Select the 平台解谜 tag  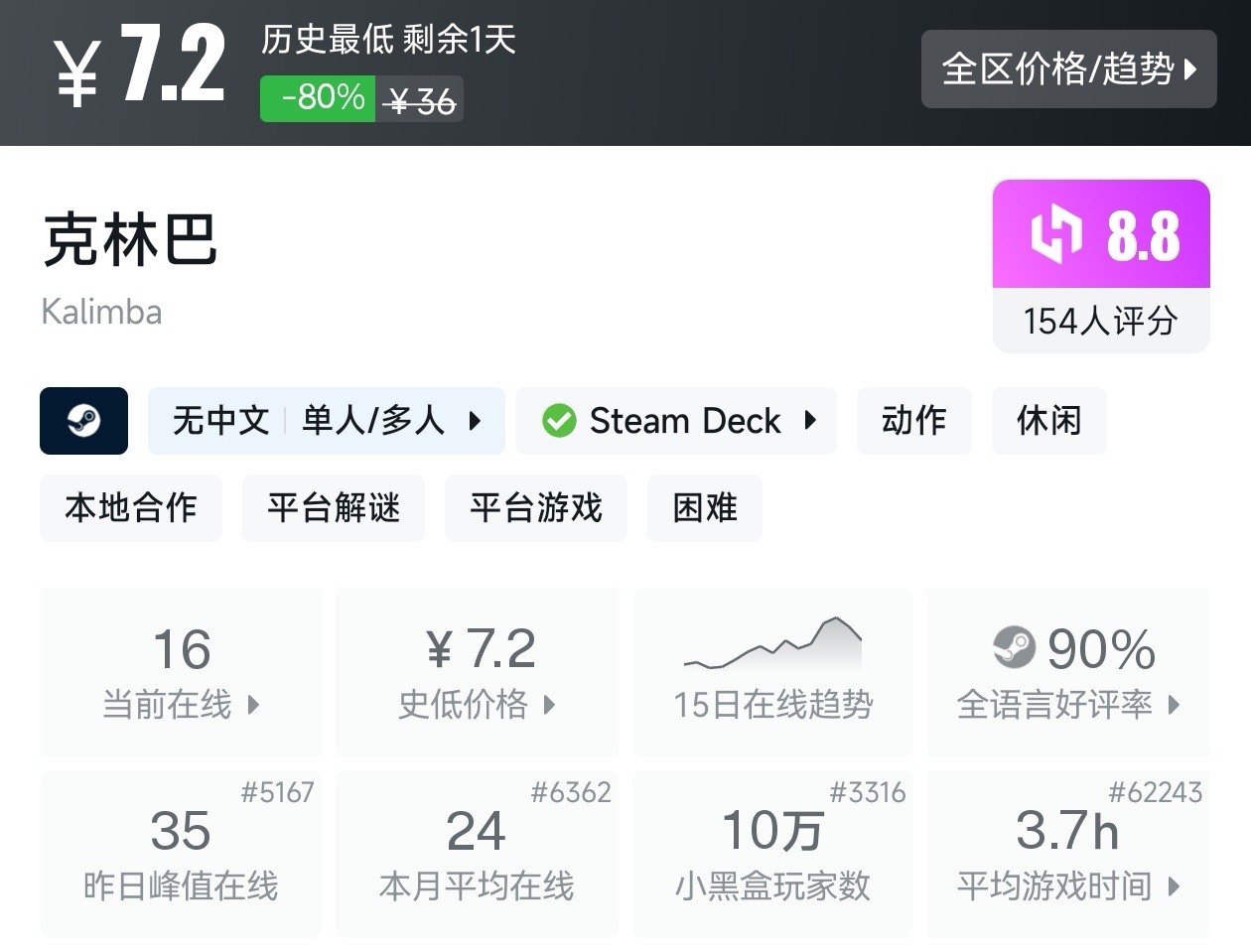coord(334,508)
